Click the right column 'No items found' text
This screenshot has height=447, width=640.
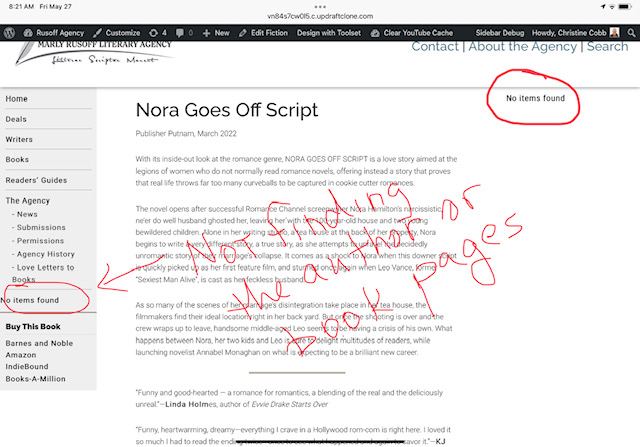[x=536, y=98]
